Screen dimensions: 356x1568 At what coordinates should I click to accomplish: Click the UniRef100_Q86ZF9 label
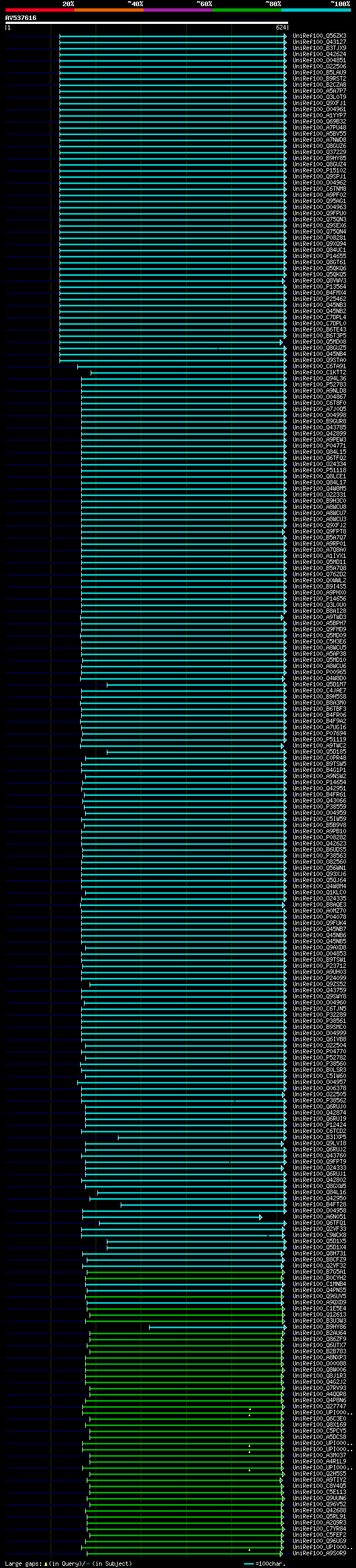319,1339
